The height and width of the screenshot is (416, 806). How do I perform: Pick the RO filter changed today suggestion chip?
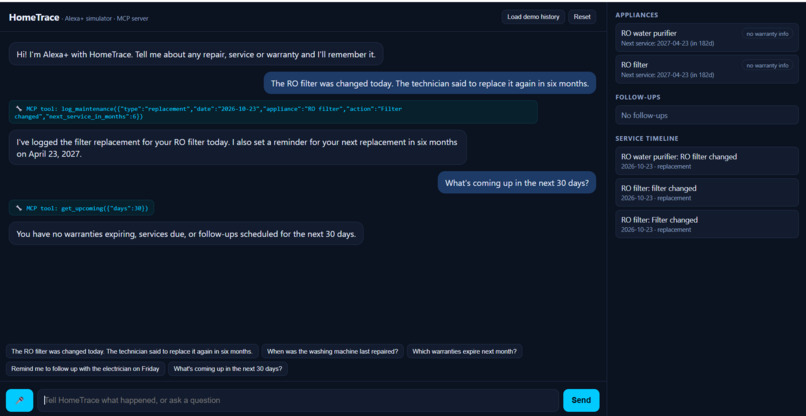(132, 352)
